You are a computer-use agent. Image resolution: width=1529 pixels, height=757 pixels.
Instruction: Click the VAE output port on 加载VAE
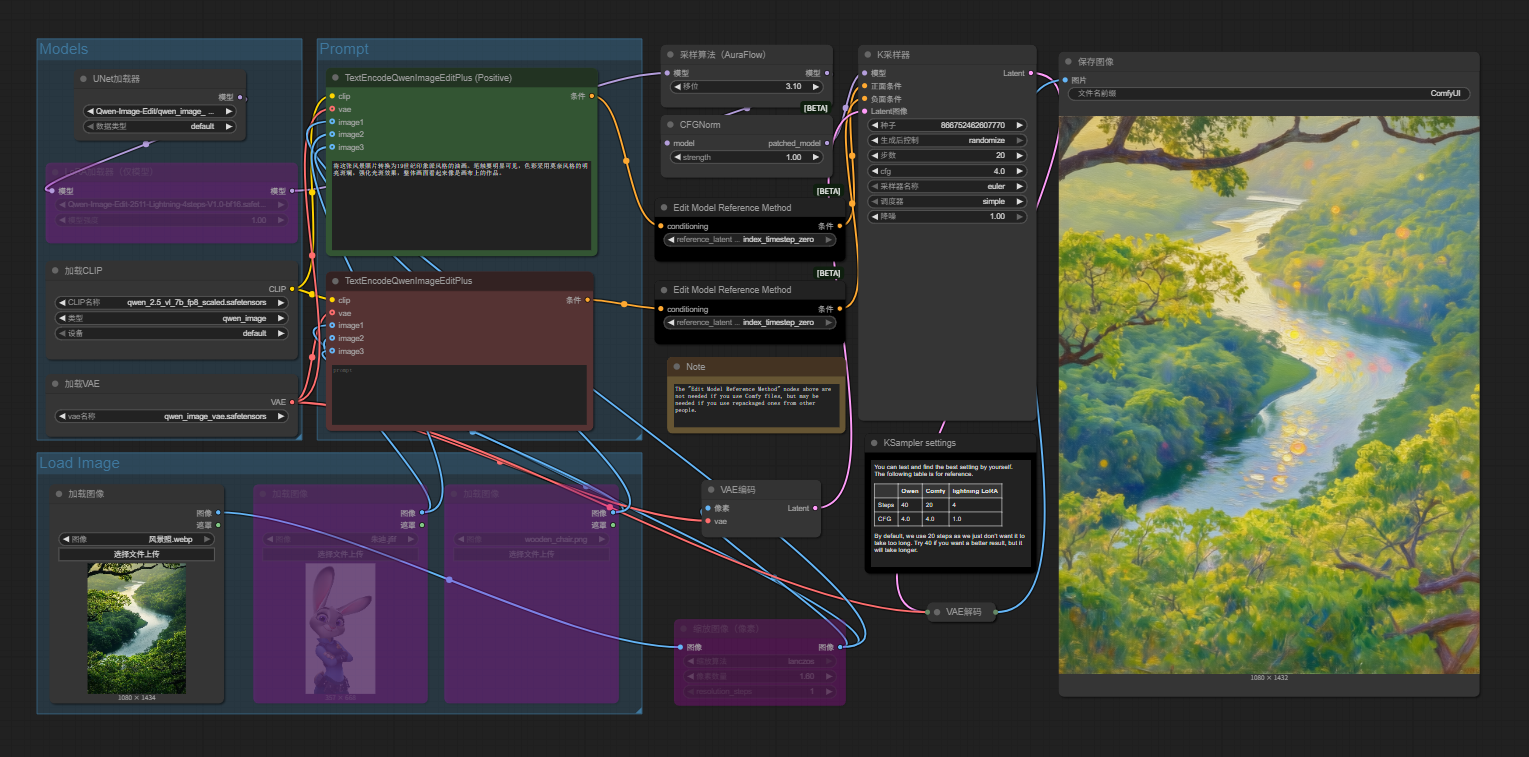click(292, 402)
